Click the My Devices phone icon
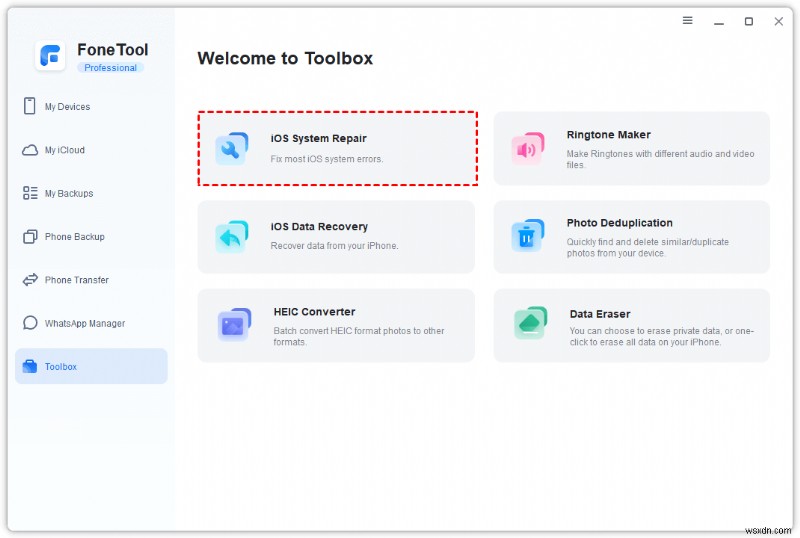This screenshot has width=800, height=538. 30,106
